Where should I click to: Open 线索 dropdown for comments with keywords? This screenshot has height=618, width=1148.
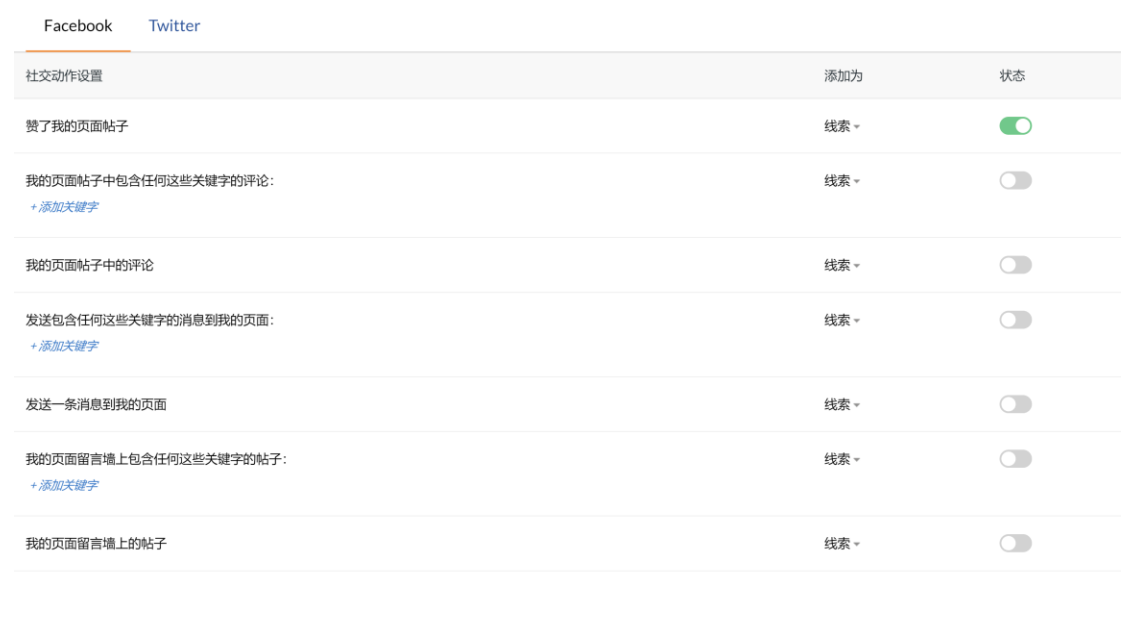842,181
